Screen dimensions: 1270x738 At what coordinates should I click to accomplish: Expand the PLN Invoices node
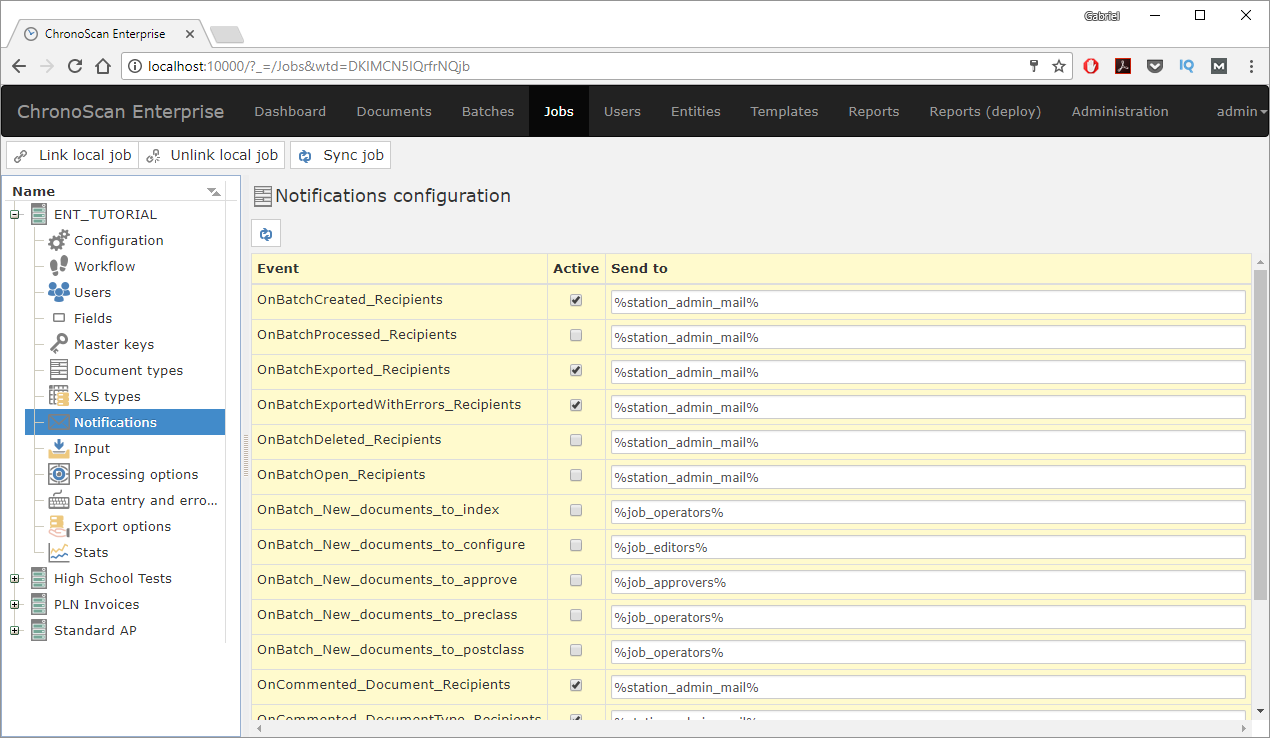(x=14, y=604)
